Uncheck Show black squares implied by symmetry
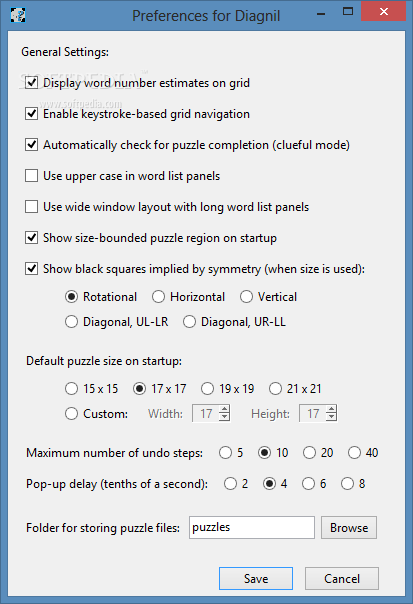The height and width of the screenshot is (604, 413). (x=32, y=269)
